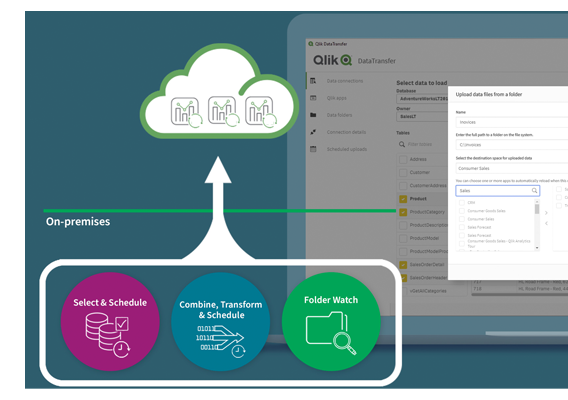This screenshot has width=568, height=400.
Task: Open Scheduled uploads in the sidebar
Action: [347, 149]
